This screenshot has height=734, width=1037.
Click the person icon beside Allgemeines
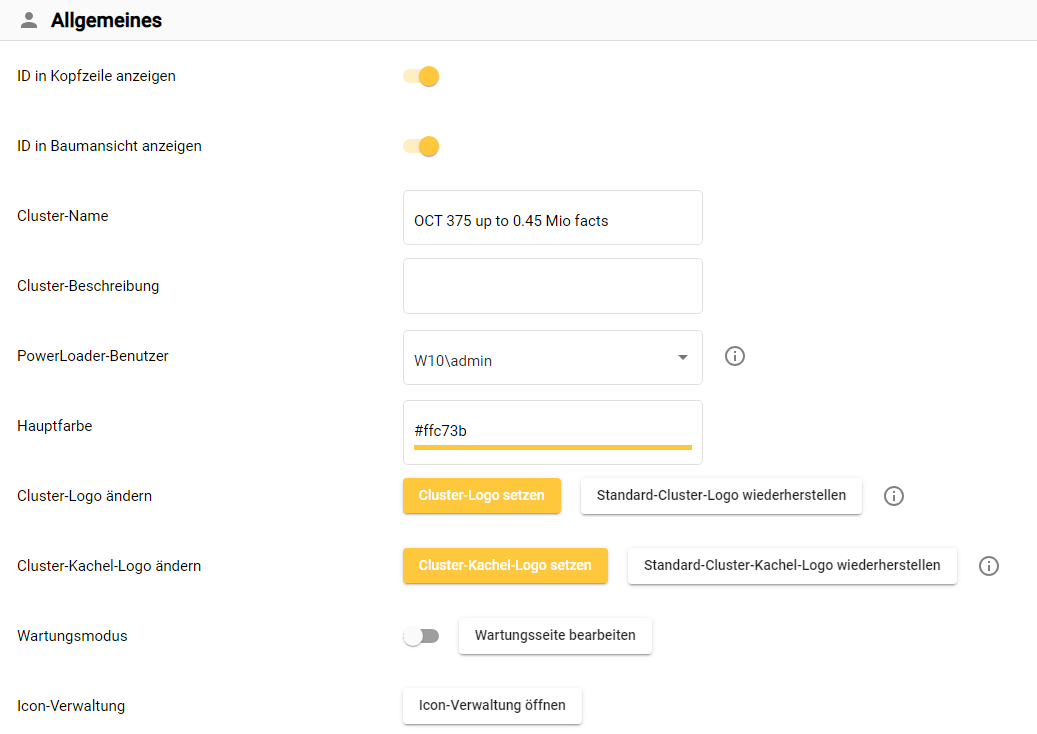tap(29, 20)
